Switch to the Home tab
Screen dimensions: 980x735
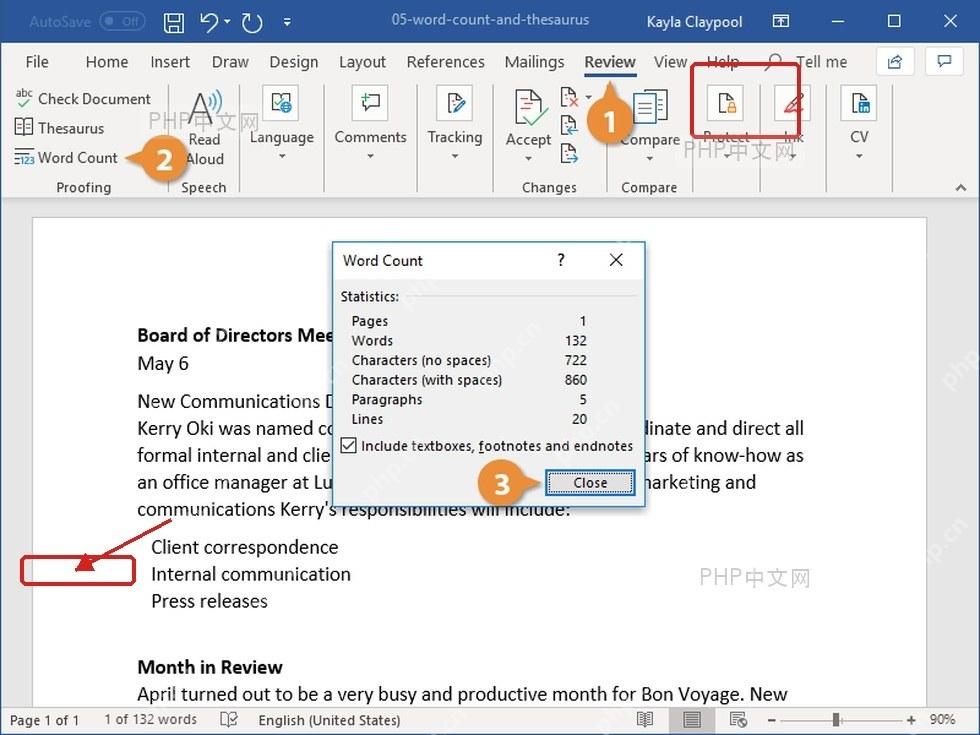(107, 62)
